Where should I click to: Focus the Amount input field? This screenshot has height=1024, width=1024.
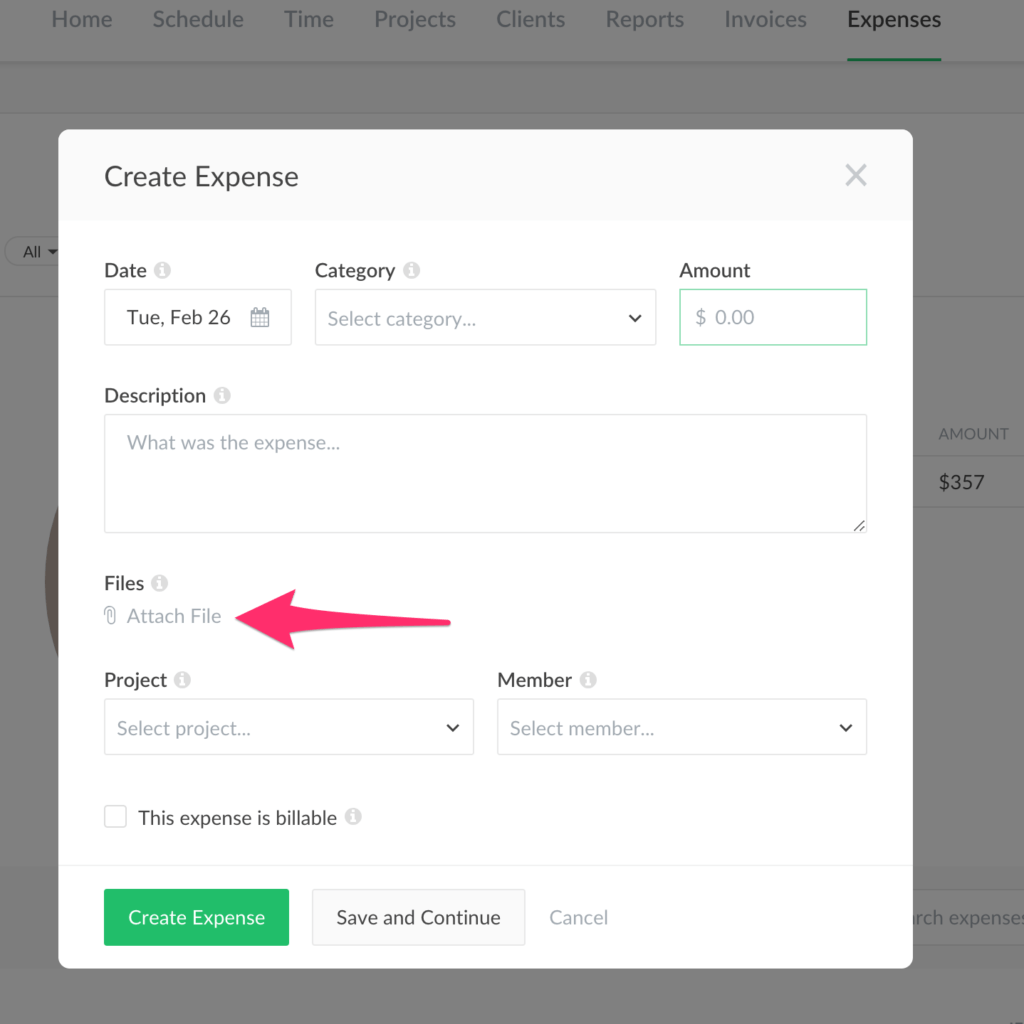point(772,317)
